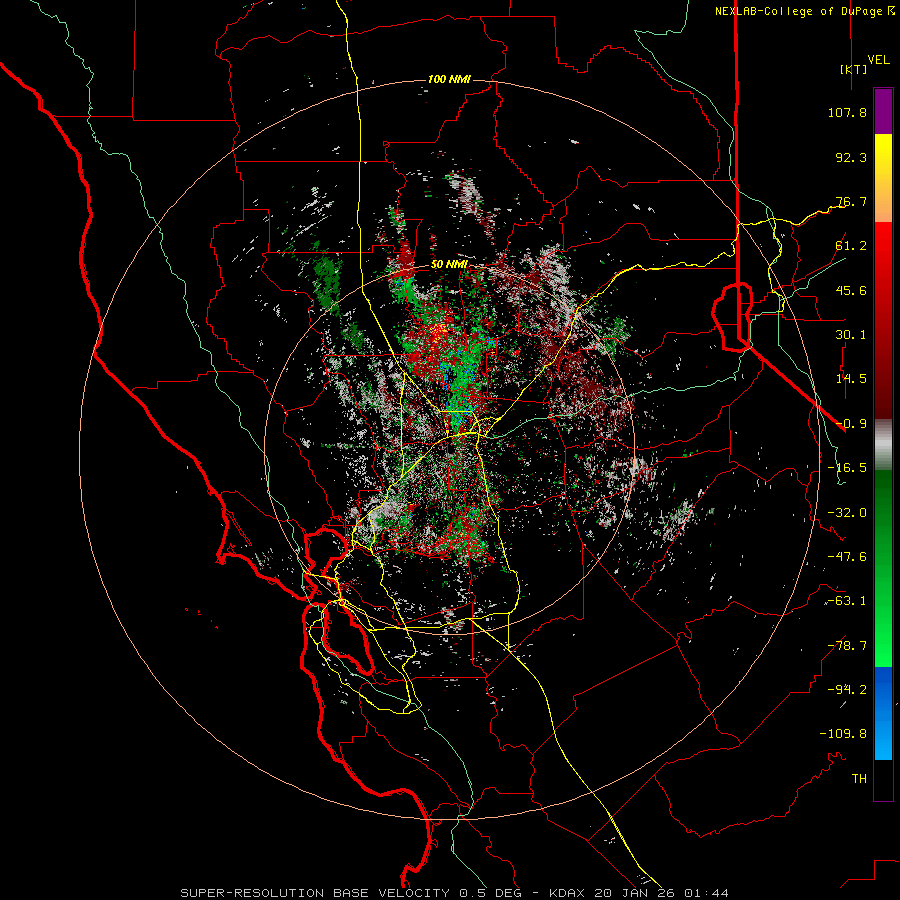Pick the blue colorbar segment
This screenshot has width=900, height=900.
[883, 713]
